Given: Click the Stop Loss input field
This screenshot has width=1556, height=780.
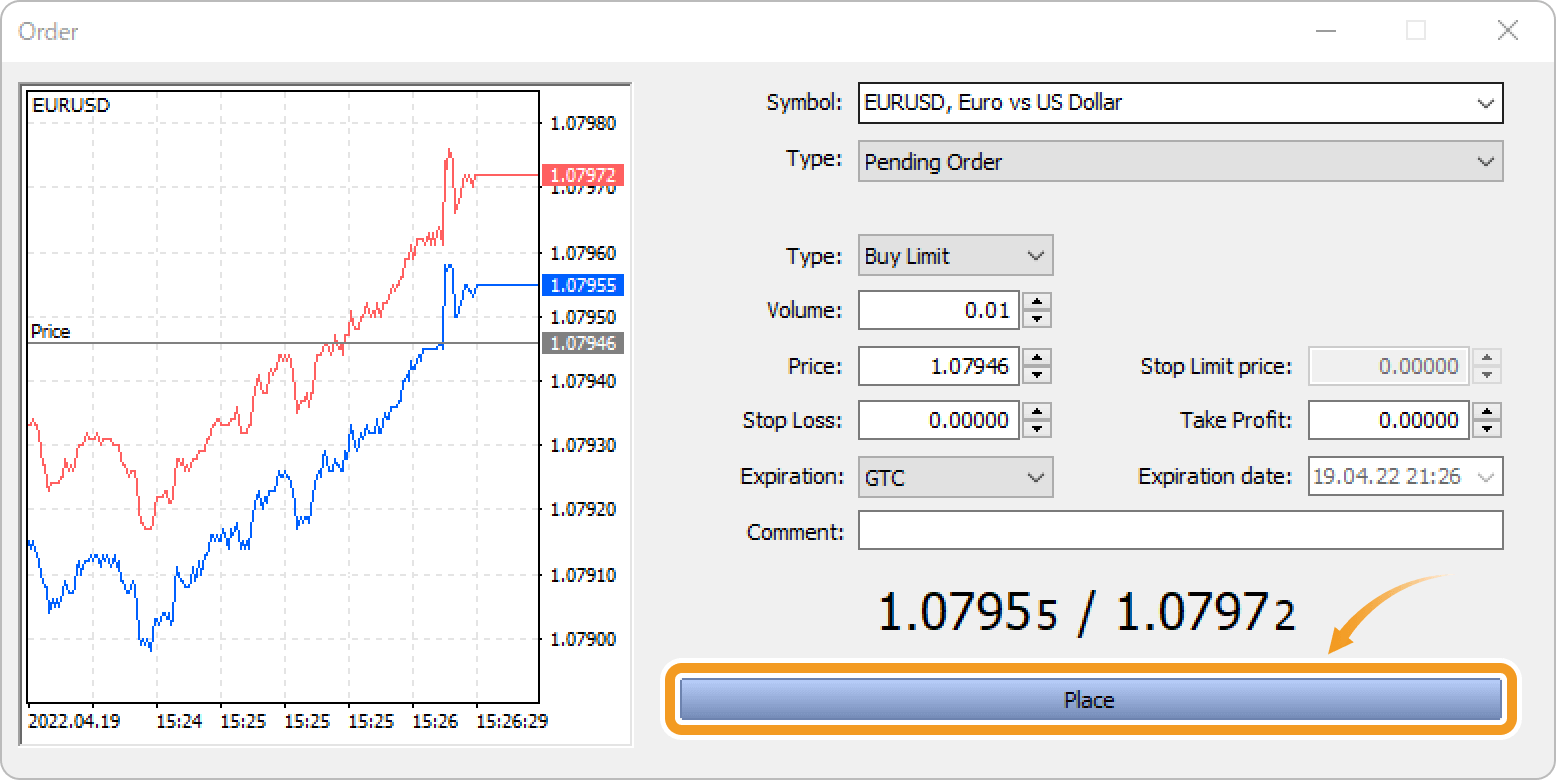Looking at the screenshot, I should click(x=938, y=421).
